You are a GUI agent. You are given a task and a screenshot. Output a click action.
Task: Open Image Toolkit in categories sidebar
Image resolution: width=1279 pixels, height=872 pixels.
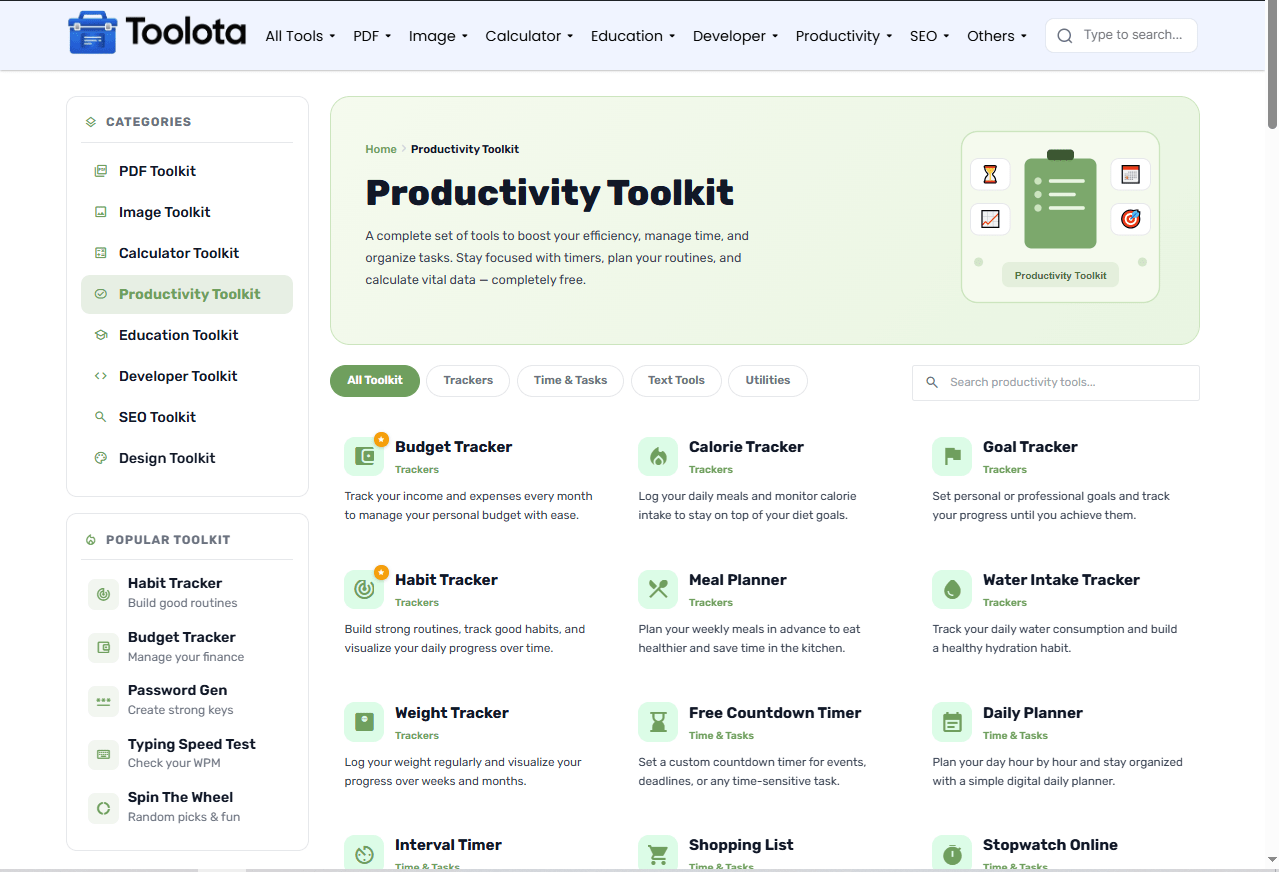coord(187,212)
